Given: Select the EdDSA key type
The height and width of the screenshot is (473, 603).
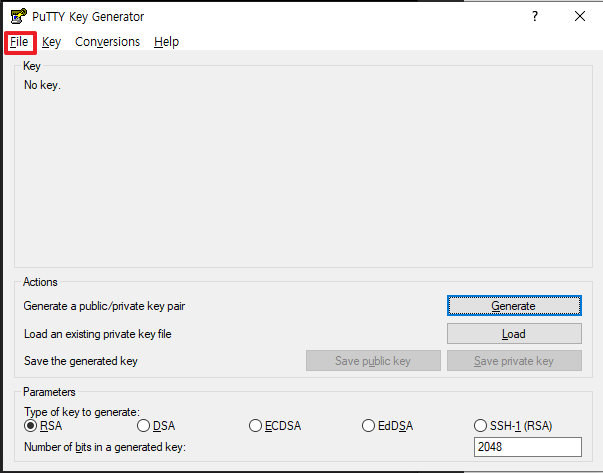Looking at the screenshot, I should click(388, 426).
